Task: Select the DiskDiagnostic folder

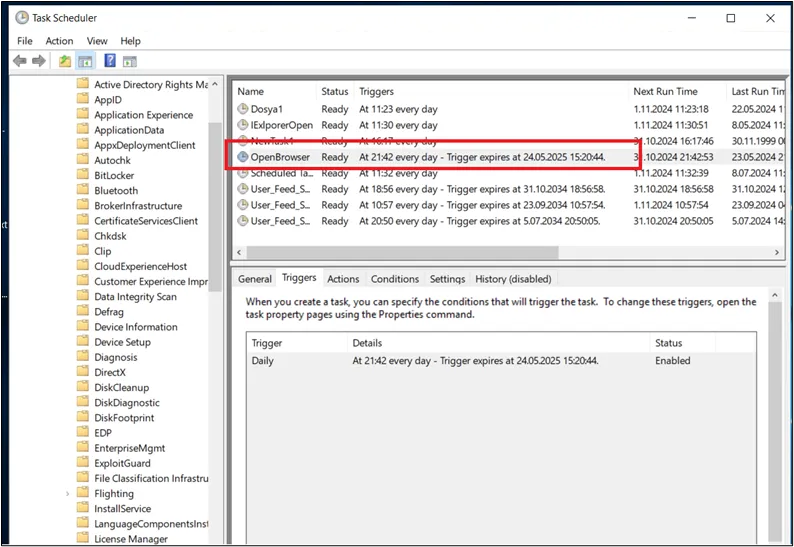Action: pos(127,403)
